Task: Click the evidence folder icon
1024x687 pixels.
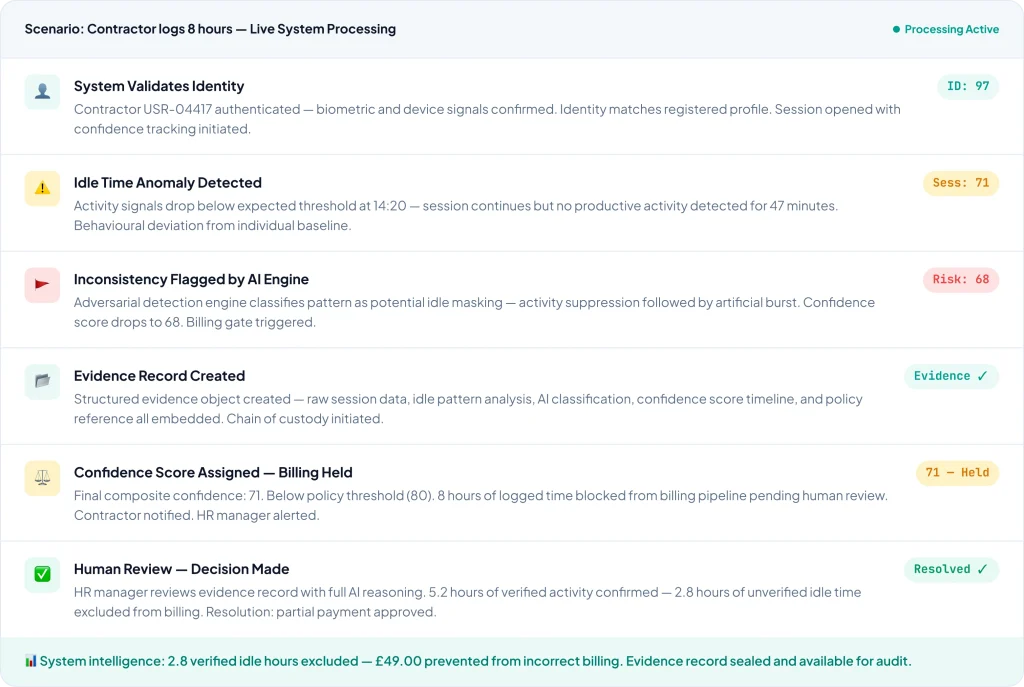Action: pos(42,381)
